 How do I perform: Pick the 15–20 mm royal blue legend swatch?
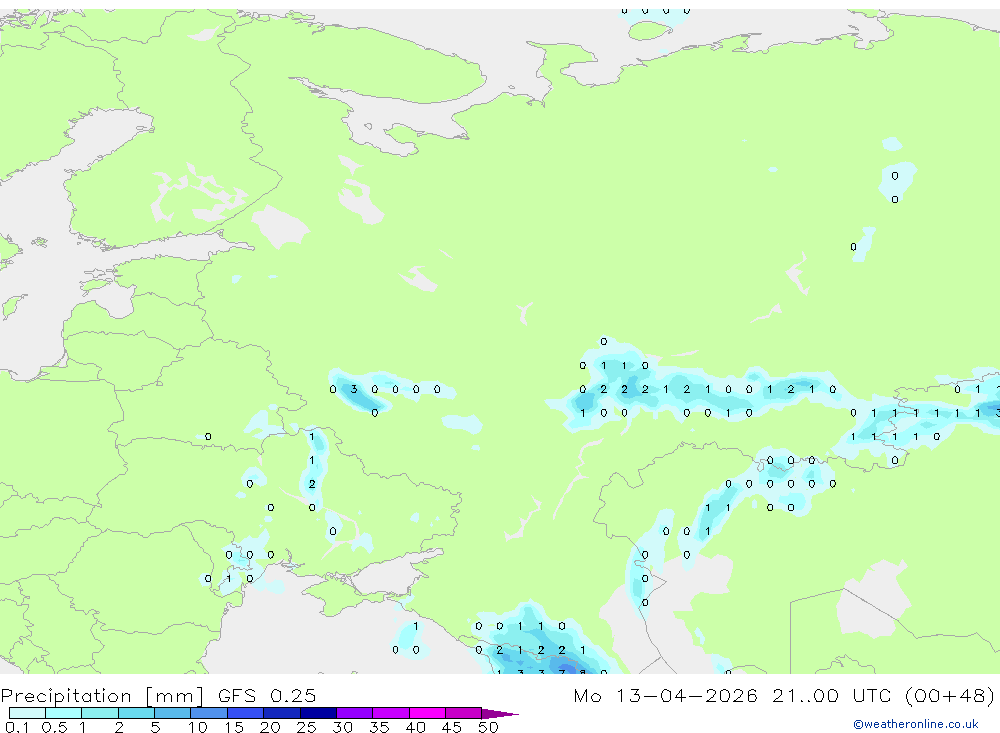pyautogui.click(x=246, y=713)
